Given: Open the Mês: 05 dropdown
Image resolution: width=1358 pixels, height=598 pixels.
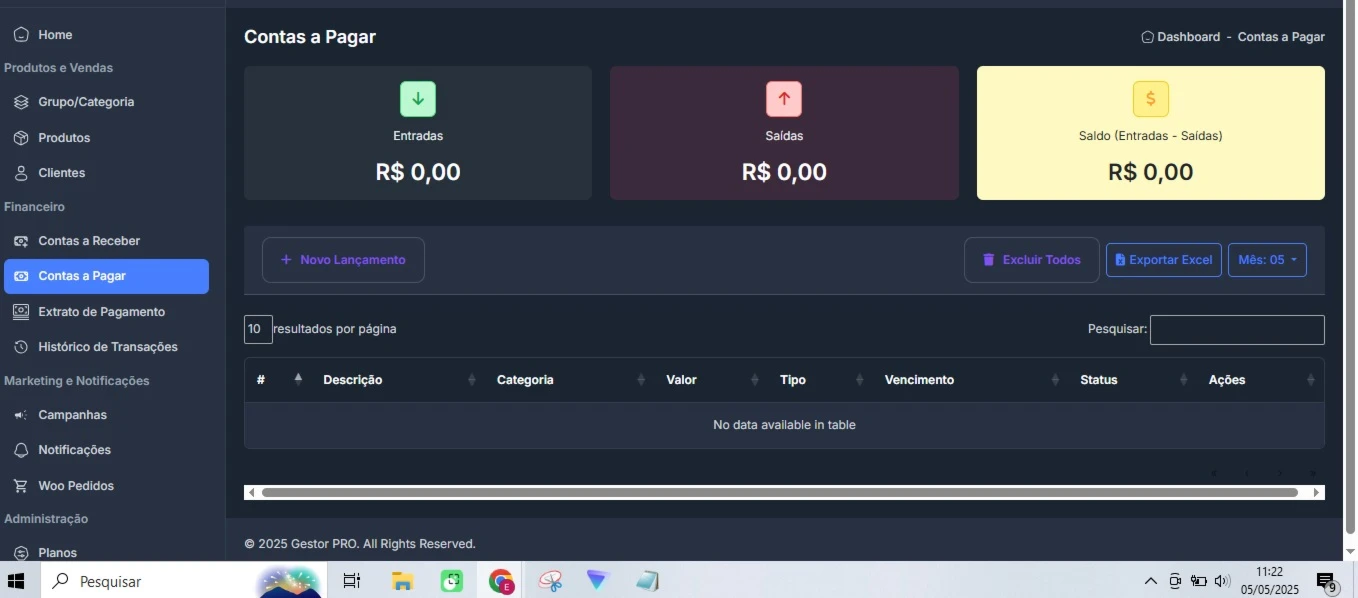Looking at the screenshot, I should pos(1267,260).
